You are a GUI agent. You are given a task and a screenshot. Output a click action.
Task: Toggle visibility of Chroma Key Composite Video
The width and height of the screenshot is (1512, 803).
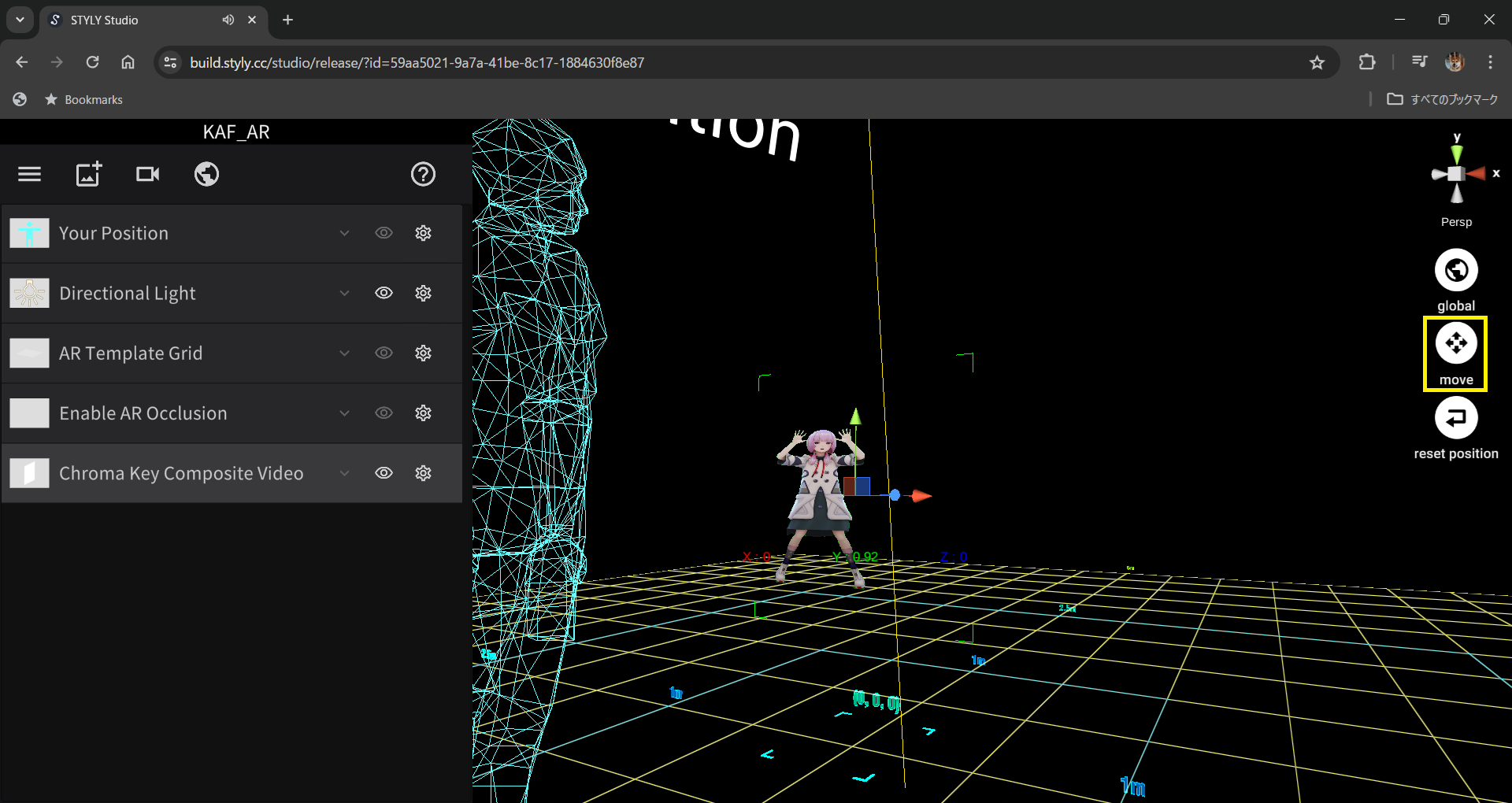point(384,472)
